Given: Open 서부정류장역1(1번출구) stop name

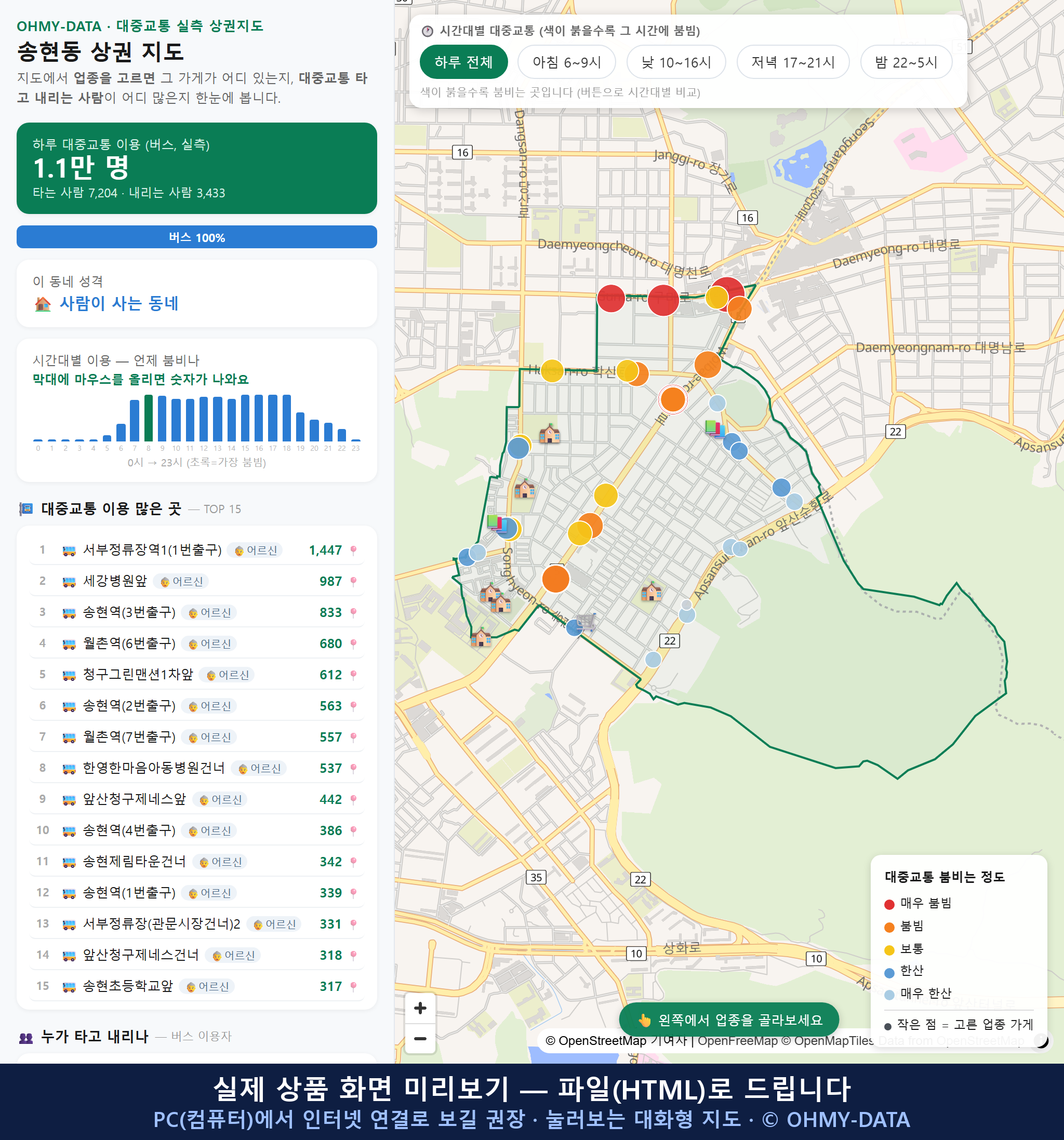Looking at the screenshot, I should click(x=153, y=550).
